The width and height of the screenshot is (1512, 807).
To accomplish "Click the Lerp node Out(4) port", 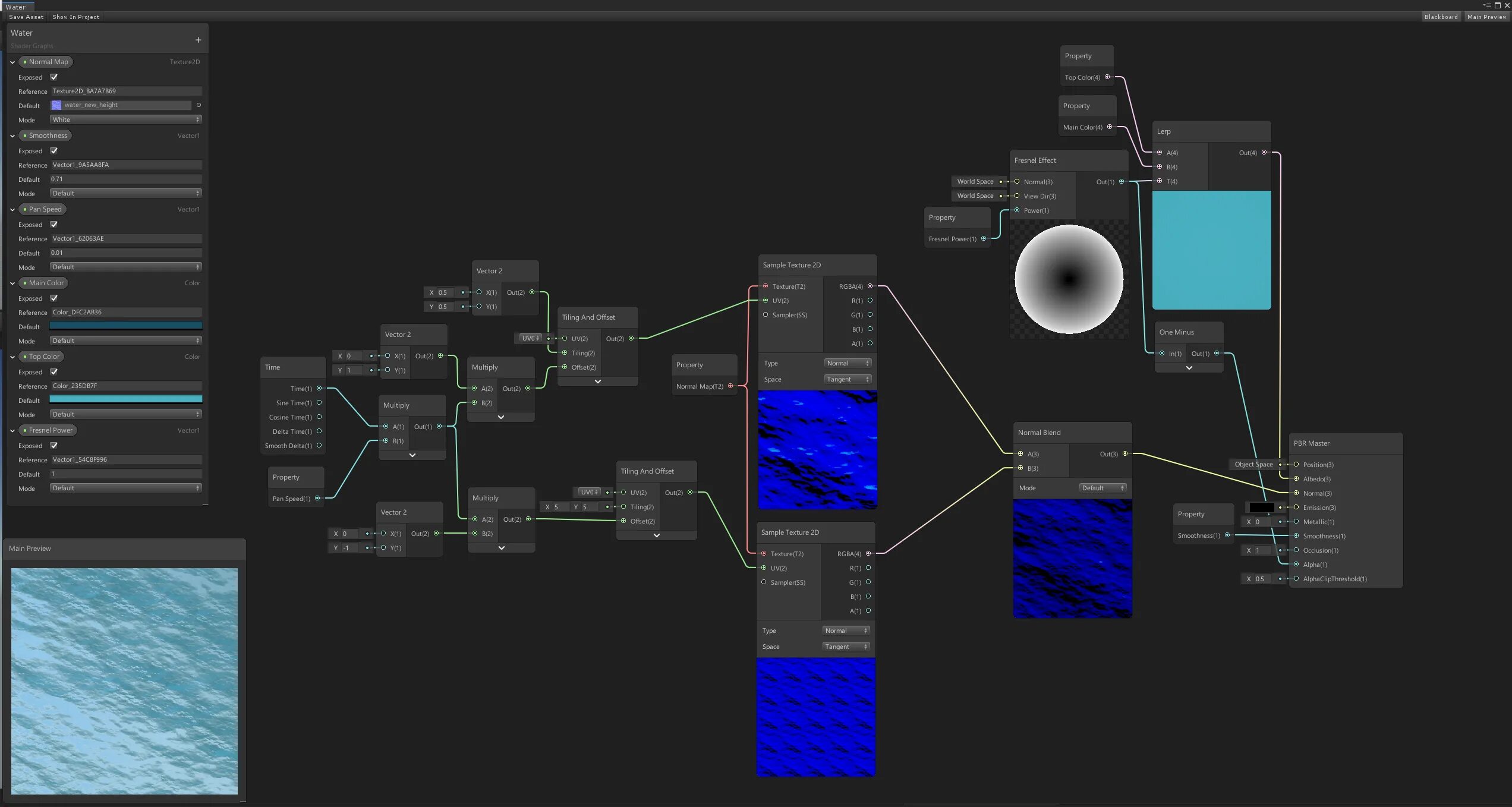I will (1264, 153).
